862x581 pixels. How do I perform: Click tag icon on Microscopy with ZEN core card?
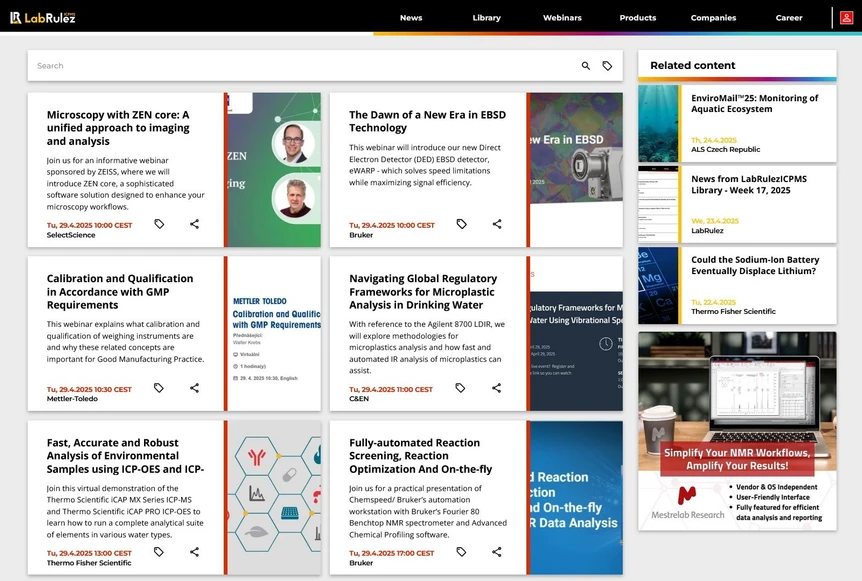[x=159, y=224]
